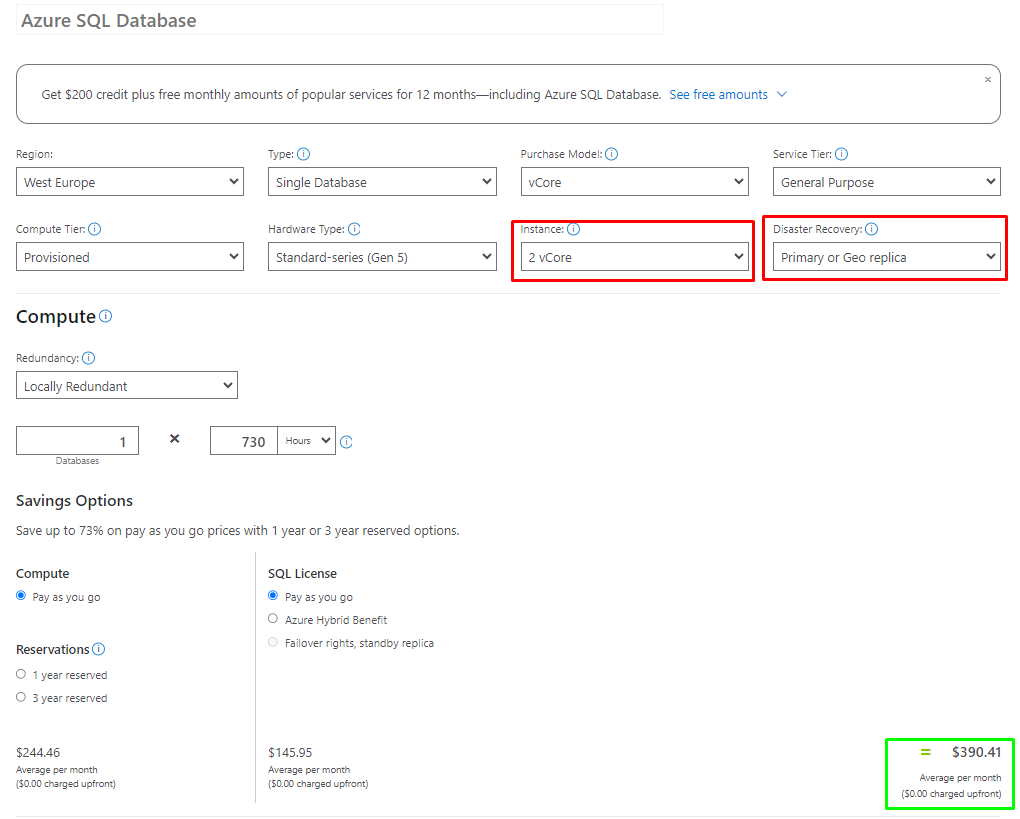Show info tooltip for Compute Tier
1020x819 pixels.
click(94, 229)
